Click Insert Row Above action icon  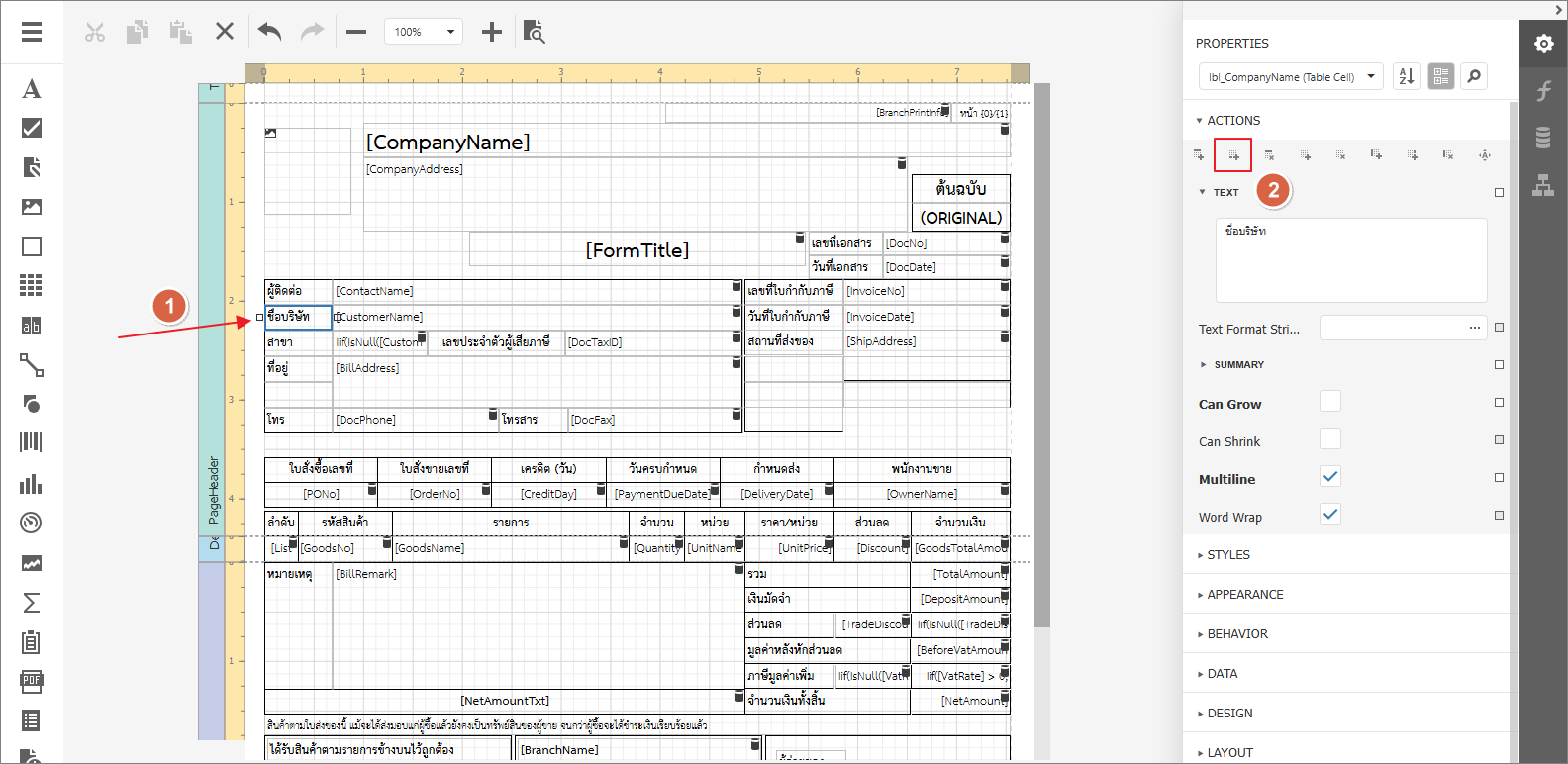pos(1198,155)
